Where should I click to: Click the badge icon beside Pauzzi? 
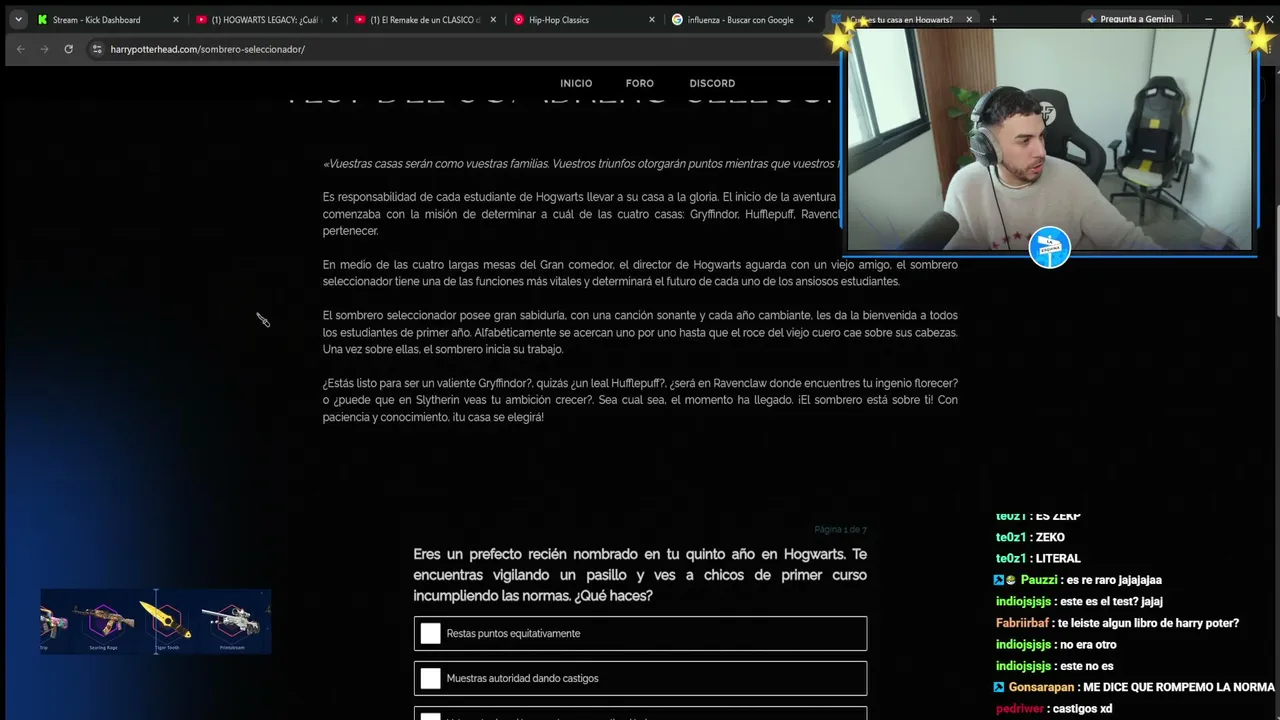1005,580
